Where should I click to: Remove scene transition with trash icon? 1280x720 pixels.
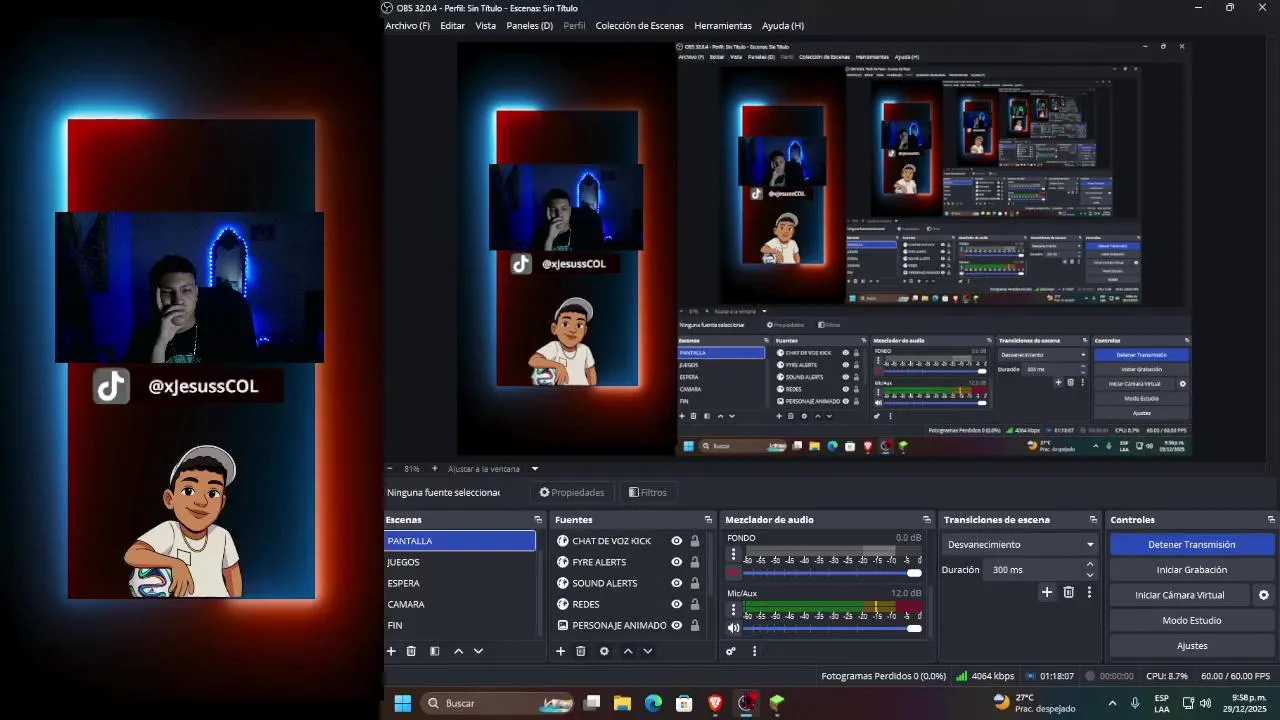click(x=1068, y=592)
